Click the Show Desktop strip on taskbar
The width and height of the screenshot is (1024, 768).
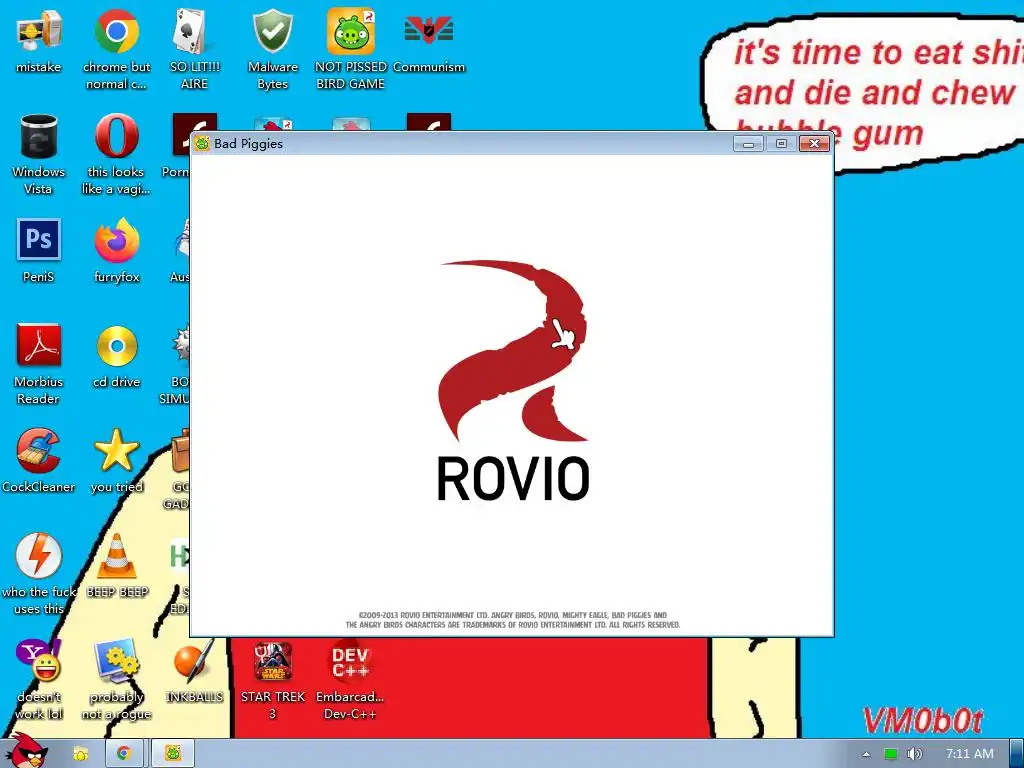pyautogui.click(x=1017, y=754)
